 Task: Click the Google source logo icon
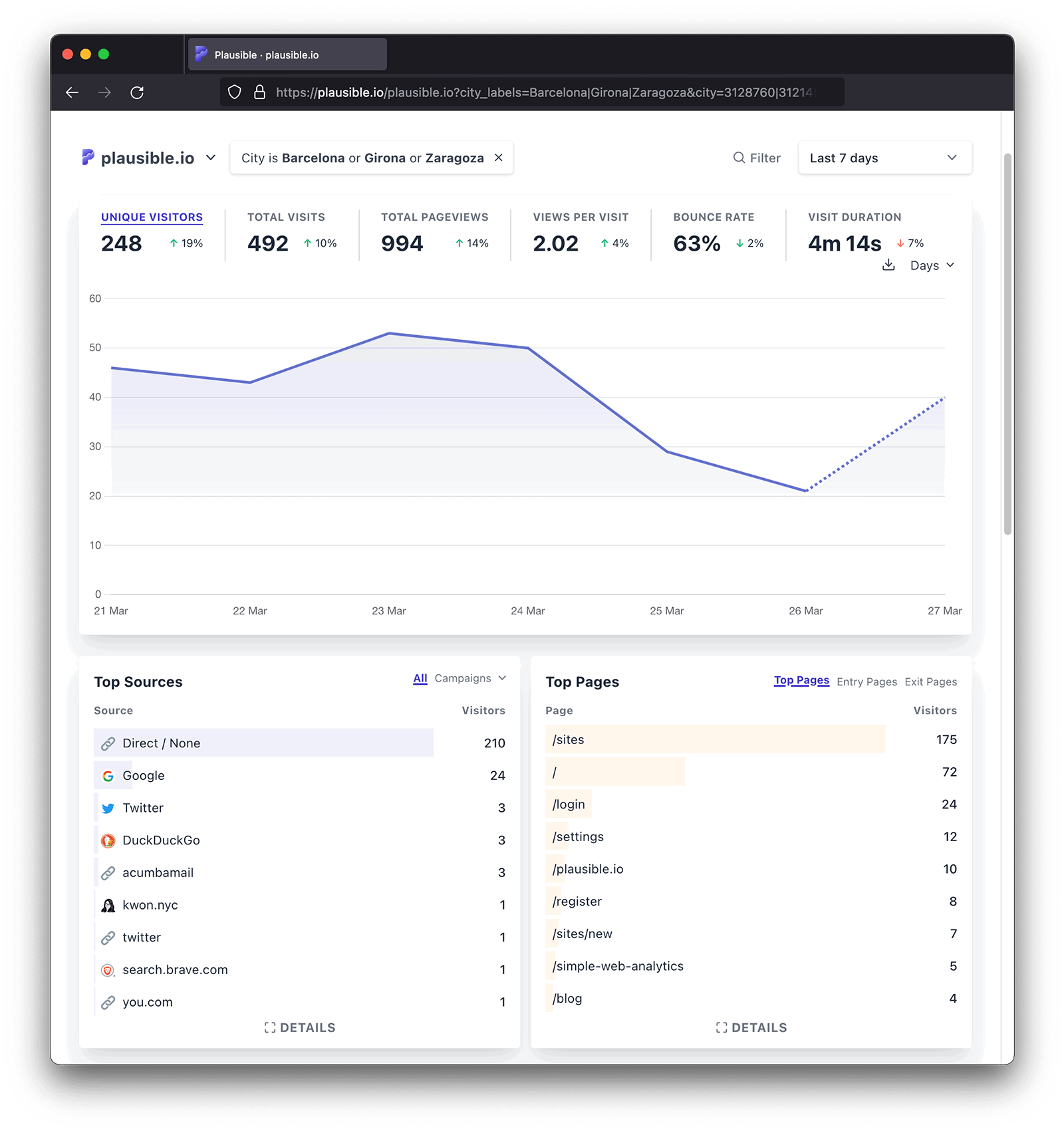point(108,776)
